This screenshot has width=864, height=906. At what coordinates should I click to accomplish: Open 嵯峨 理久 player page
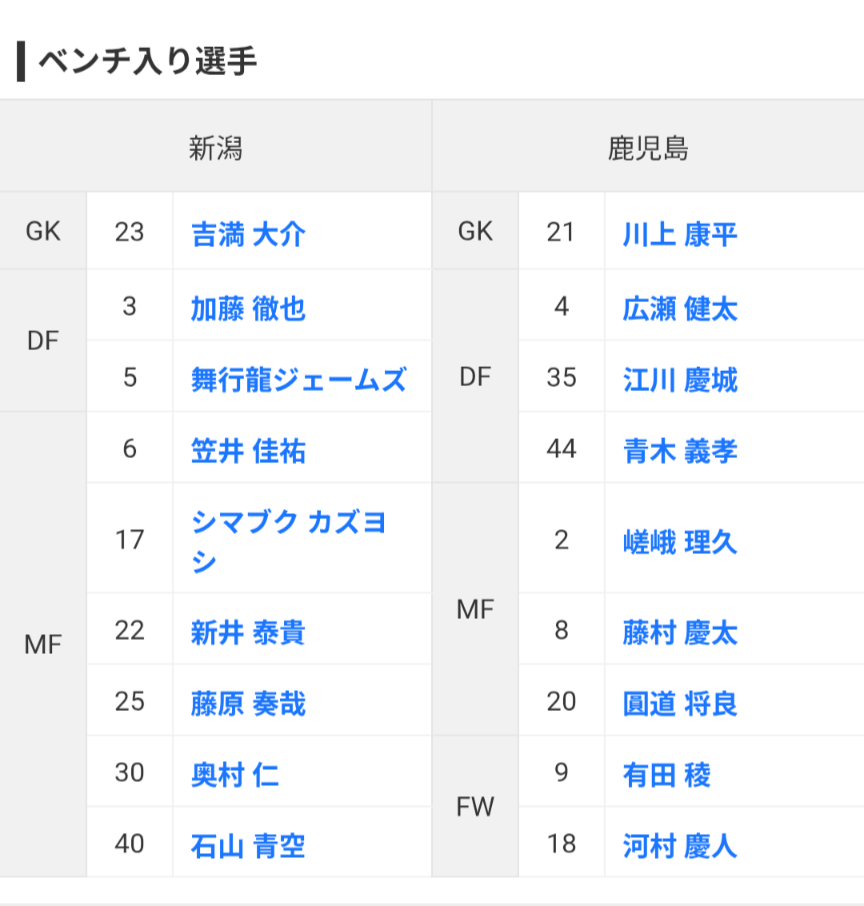coord(680,541)
